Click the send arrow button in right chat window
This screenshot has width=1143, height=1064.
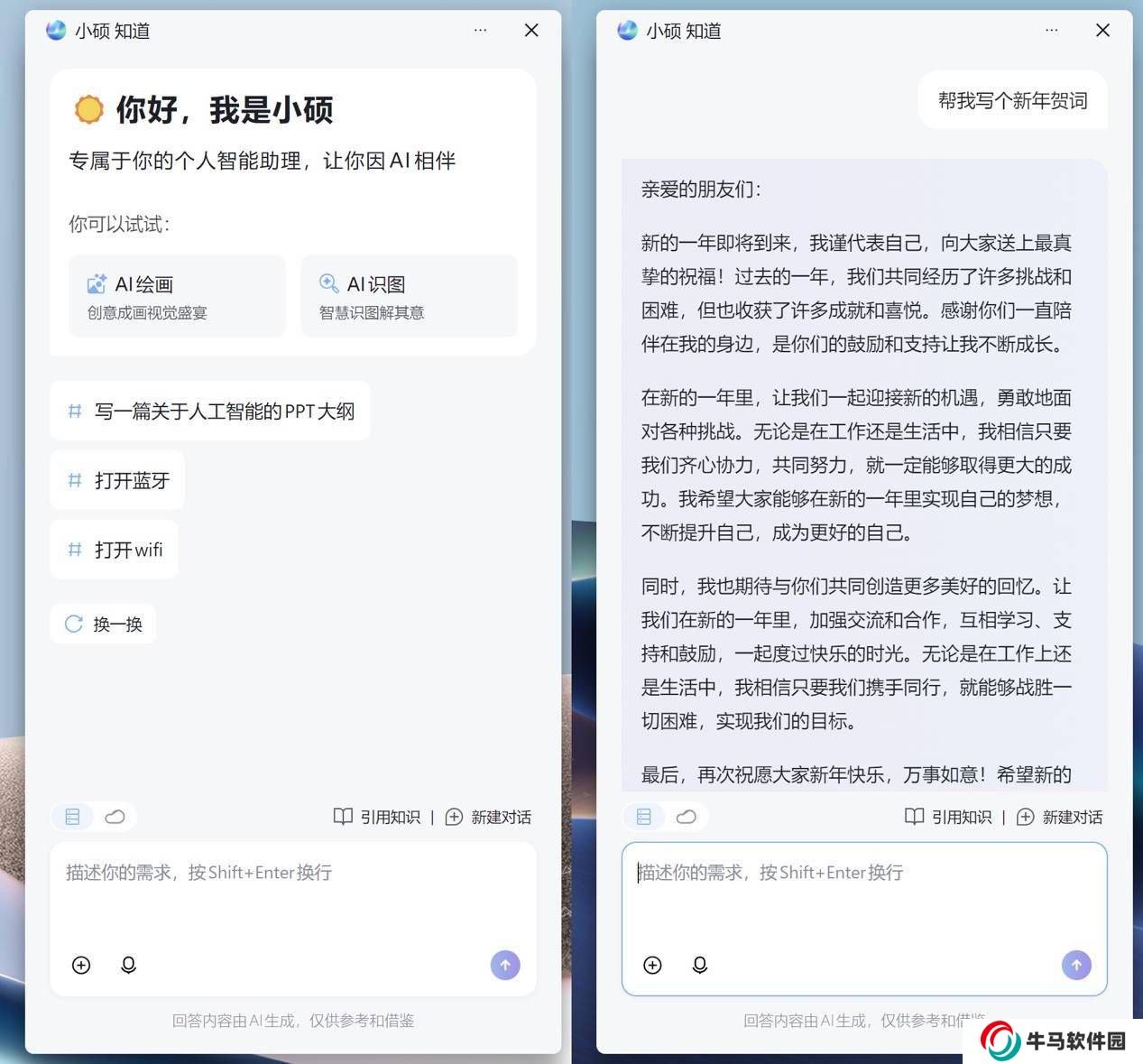coord(1076,965)
